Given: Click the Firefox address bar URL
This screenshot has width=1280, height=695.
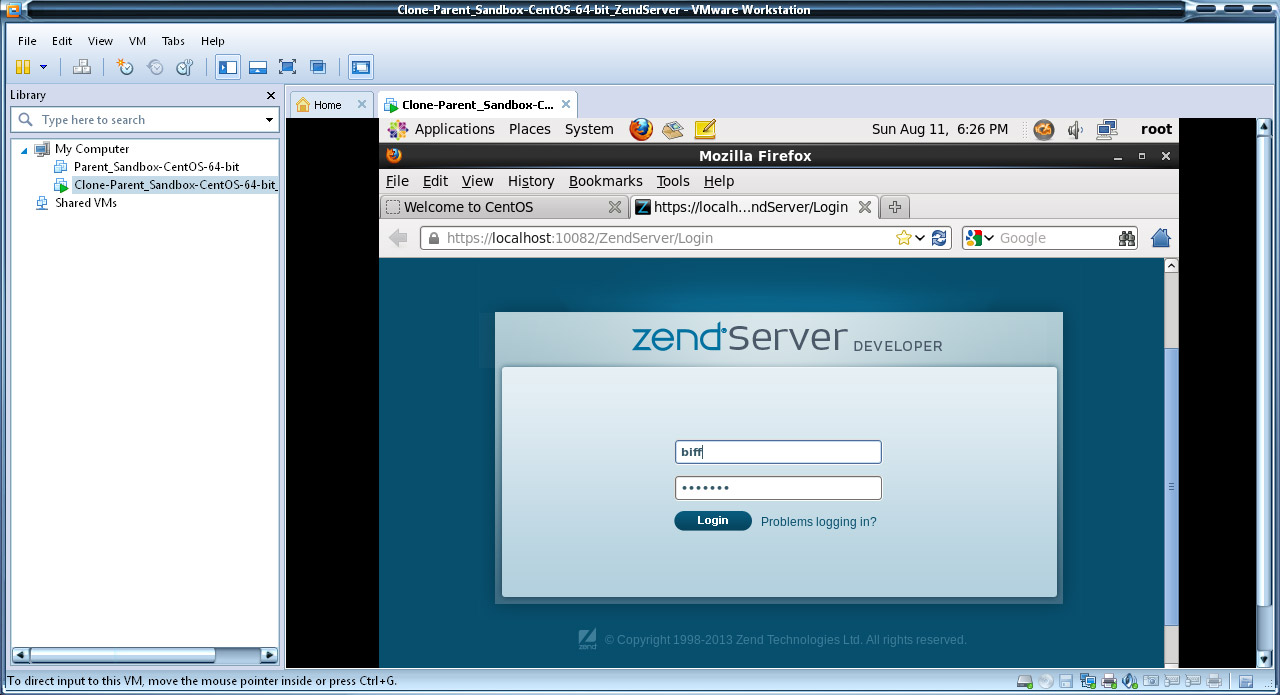Looking at the screenshot, I should coord(580,238).
